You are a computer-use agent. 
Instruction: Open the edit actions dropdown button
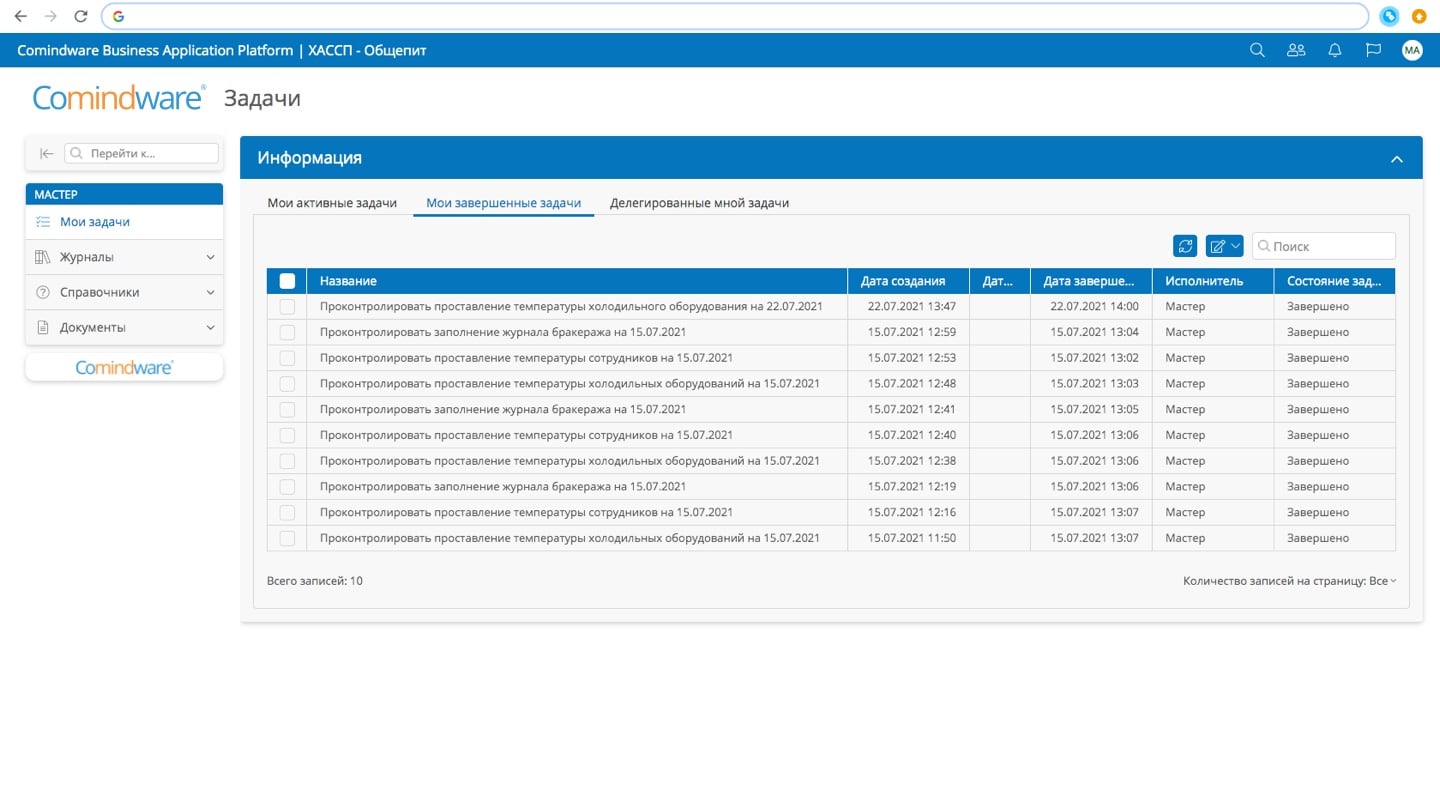pyautogui.click(x=1224, y=246)
